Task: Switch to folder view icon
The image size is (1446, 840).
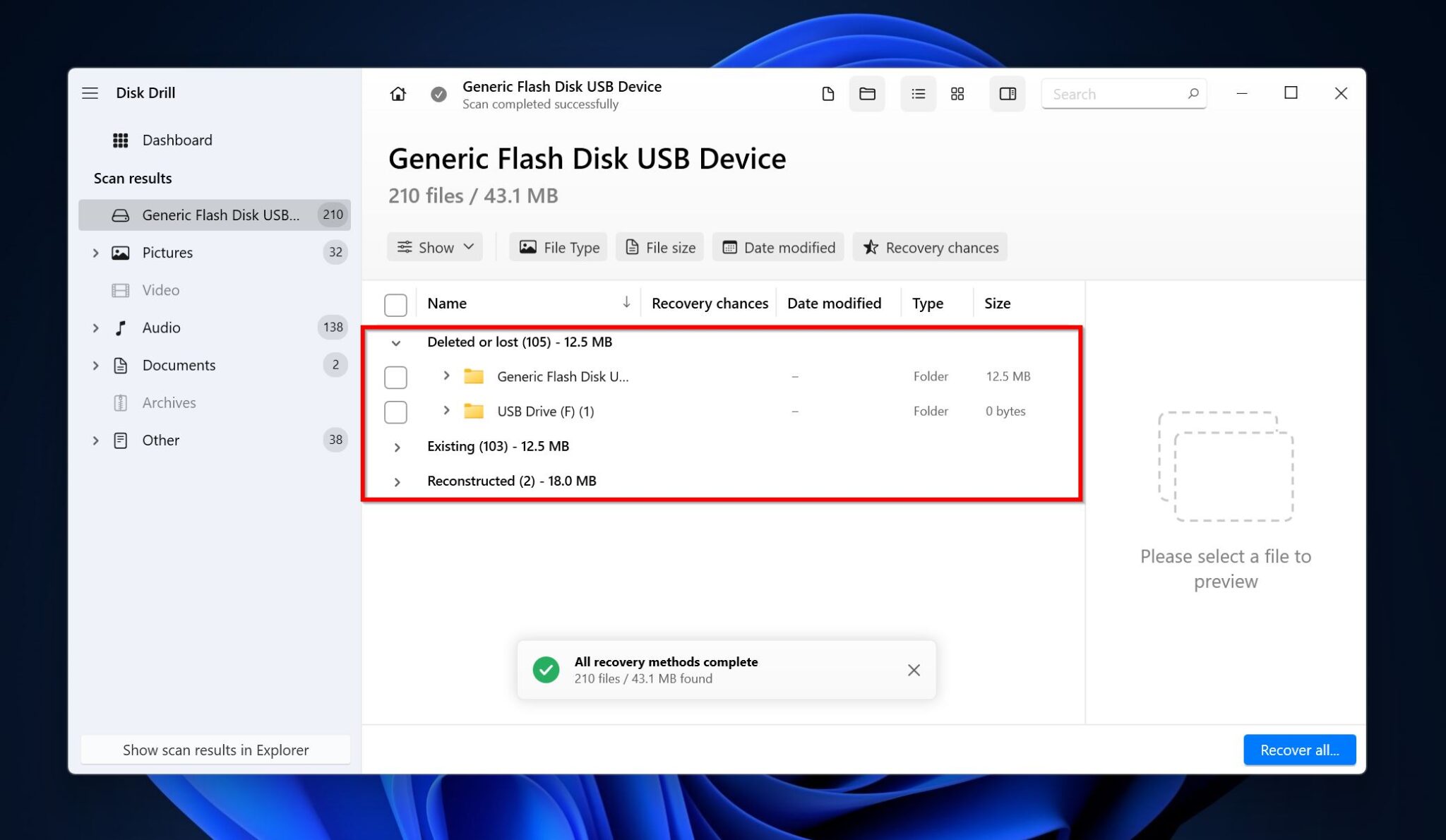Action: (867, 94)
